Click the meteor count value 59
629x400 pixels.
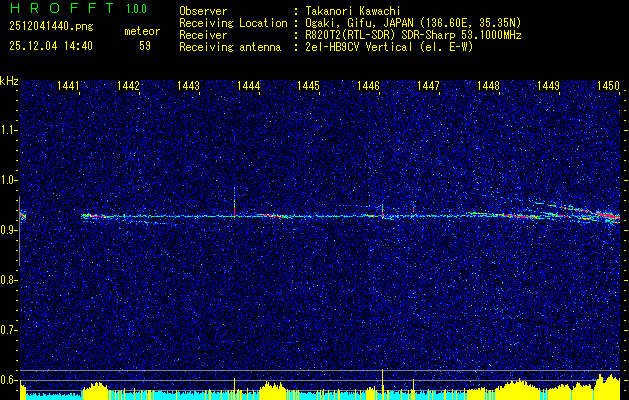coord(145,46)
